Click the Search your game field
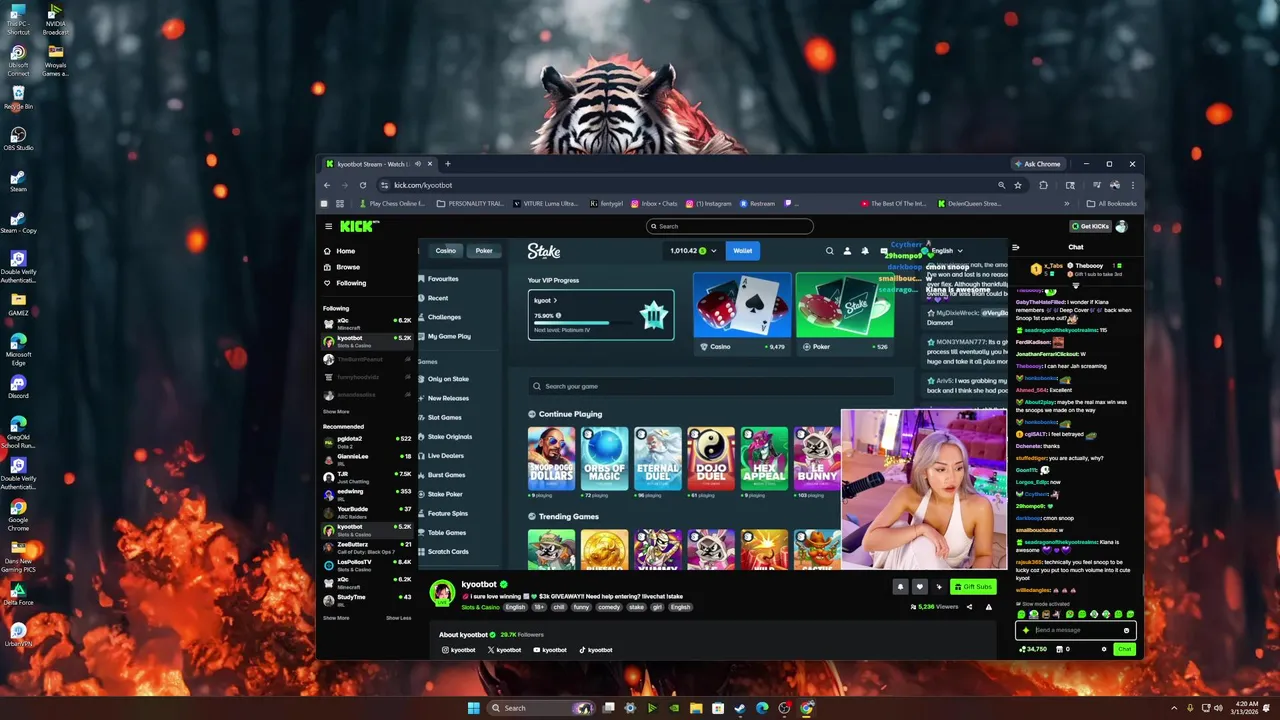This screenshot has width=1280, height=720. 711,386
